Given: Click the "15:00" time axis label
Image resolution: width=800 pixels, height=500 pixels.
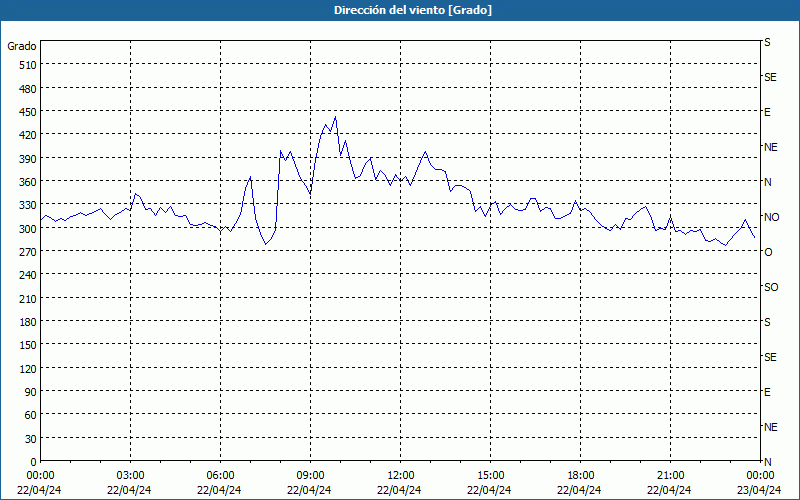Looking at the screenshot, I should click(x=490, y=476).
